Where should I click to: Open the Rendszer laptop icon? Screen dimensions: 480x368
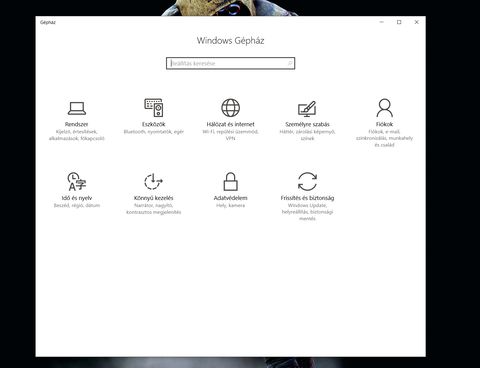pyautogui.click(x=77, y=108)
